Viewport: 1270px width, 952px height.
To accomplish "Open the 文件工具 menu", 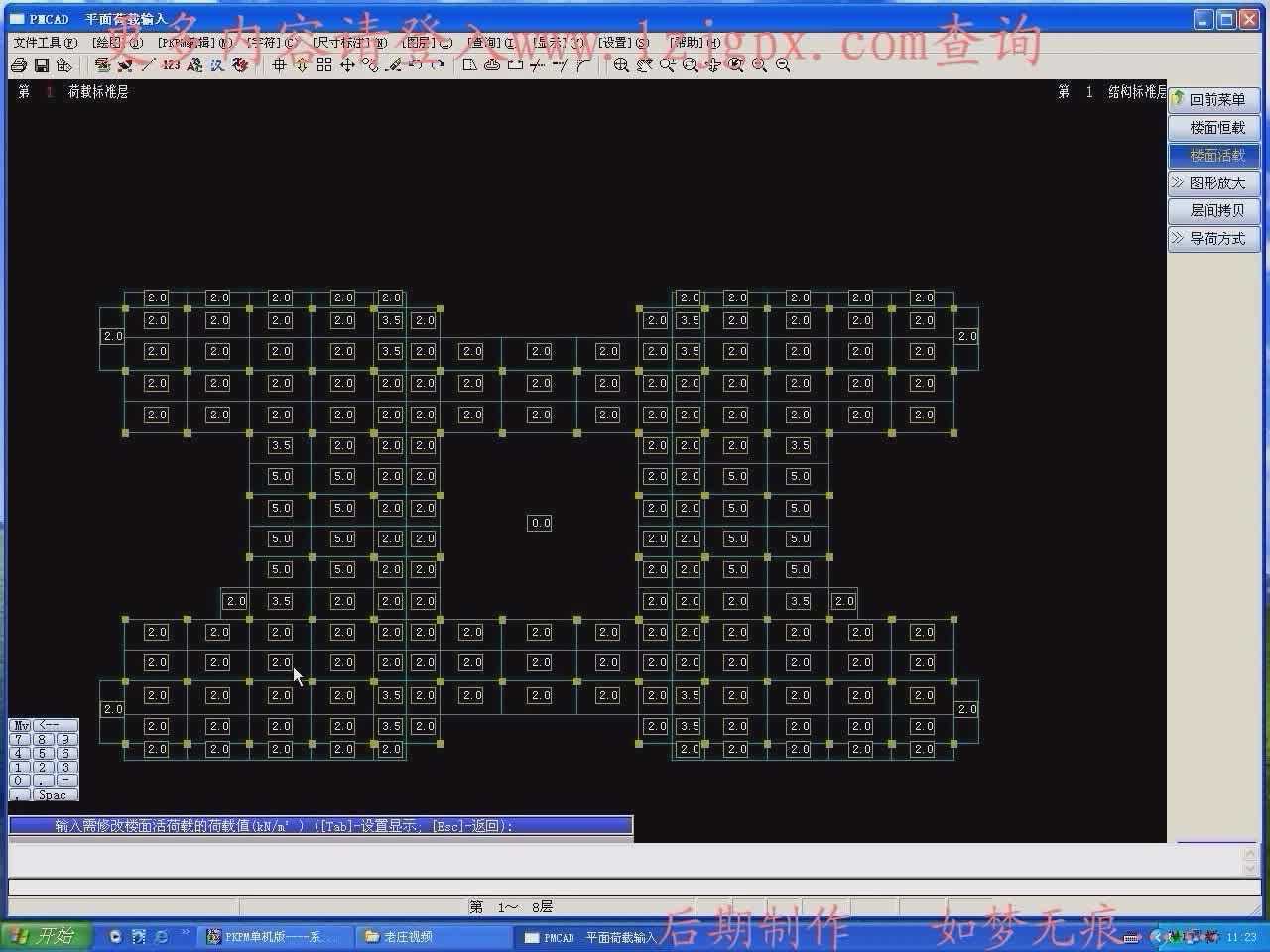I will pyautogui.click(x=45, y=43).
